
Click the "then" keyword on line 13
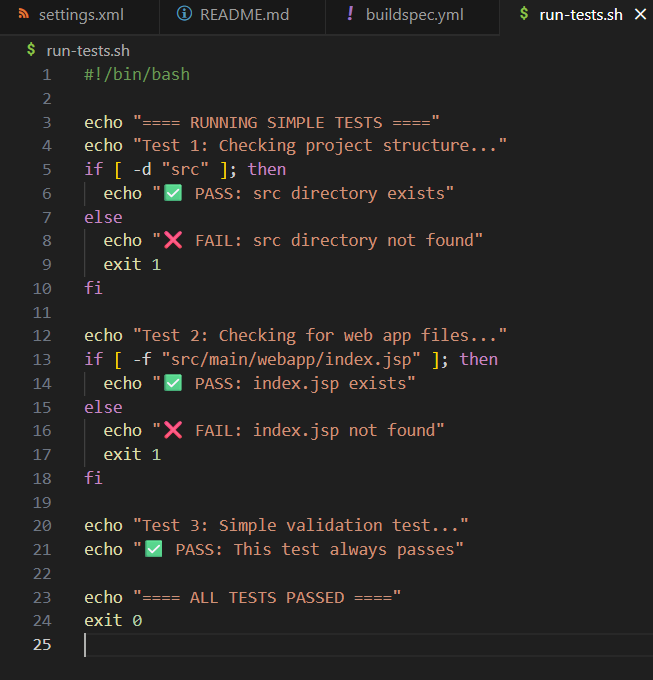479,360
